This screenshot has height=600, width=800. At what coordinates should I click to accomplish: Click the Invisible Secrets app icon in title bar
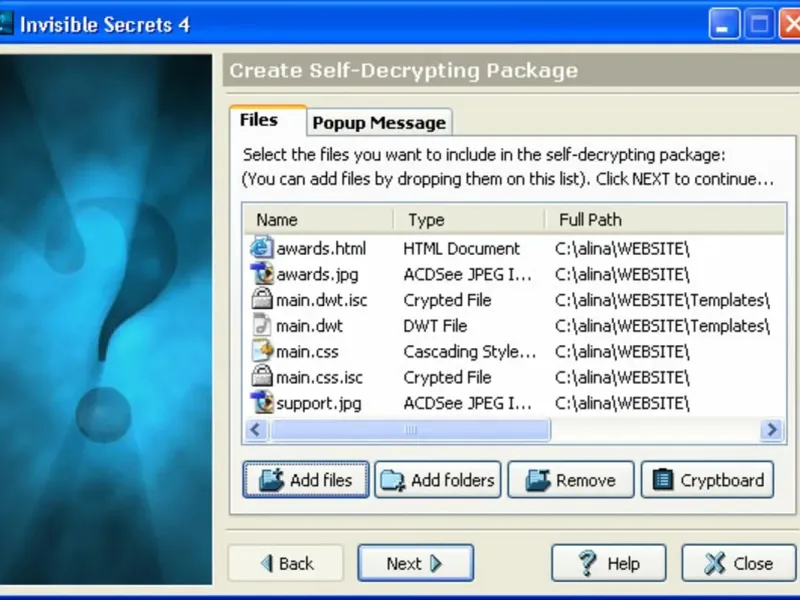click(x=6, y=24)
